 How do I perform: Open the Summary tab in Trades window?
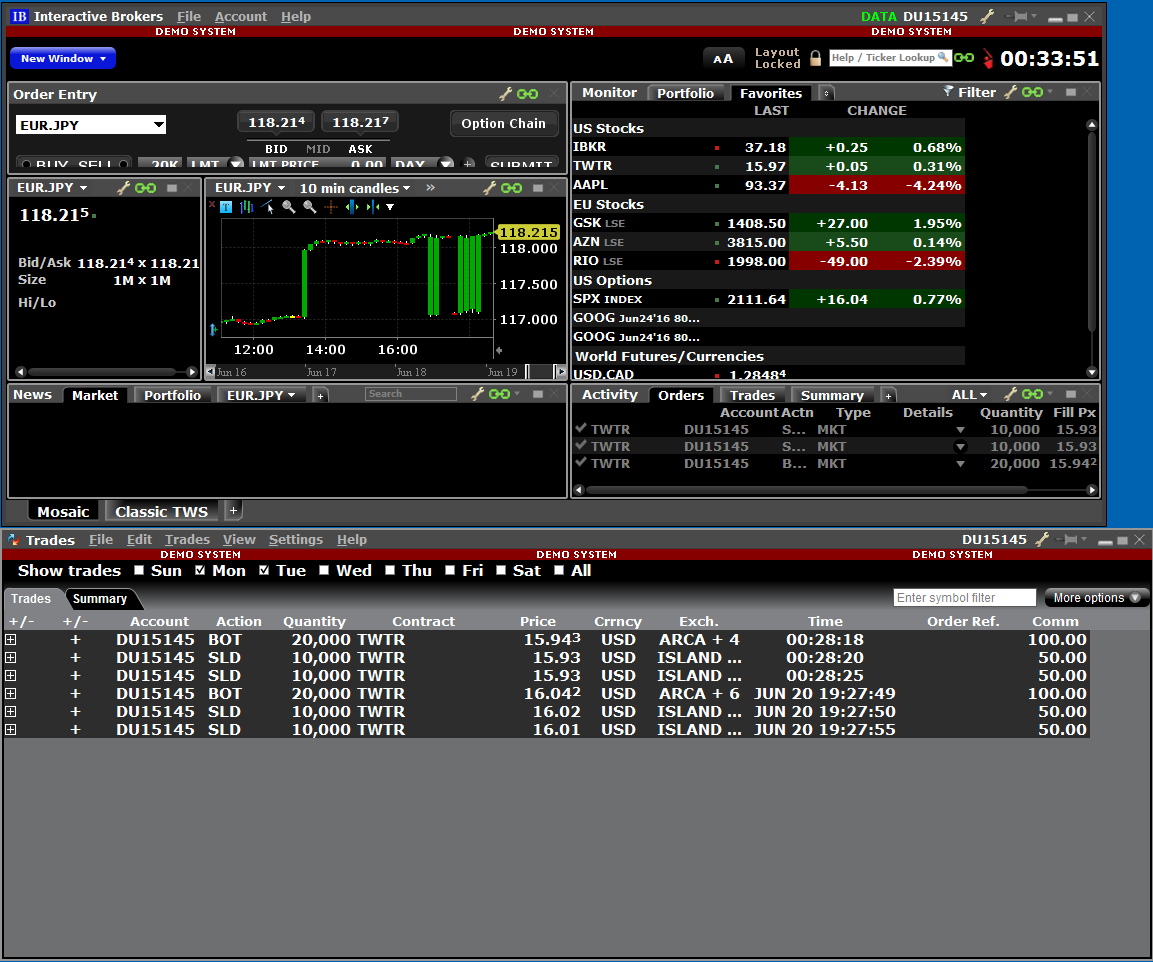click(100, 599)
